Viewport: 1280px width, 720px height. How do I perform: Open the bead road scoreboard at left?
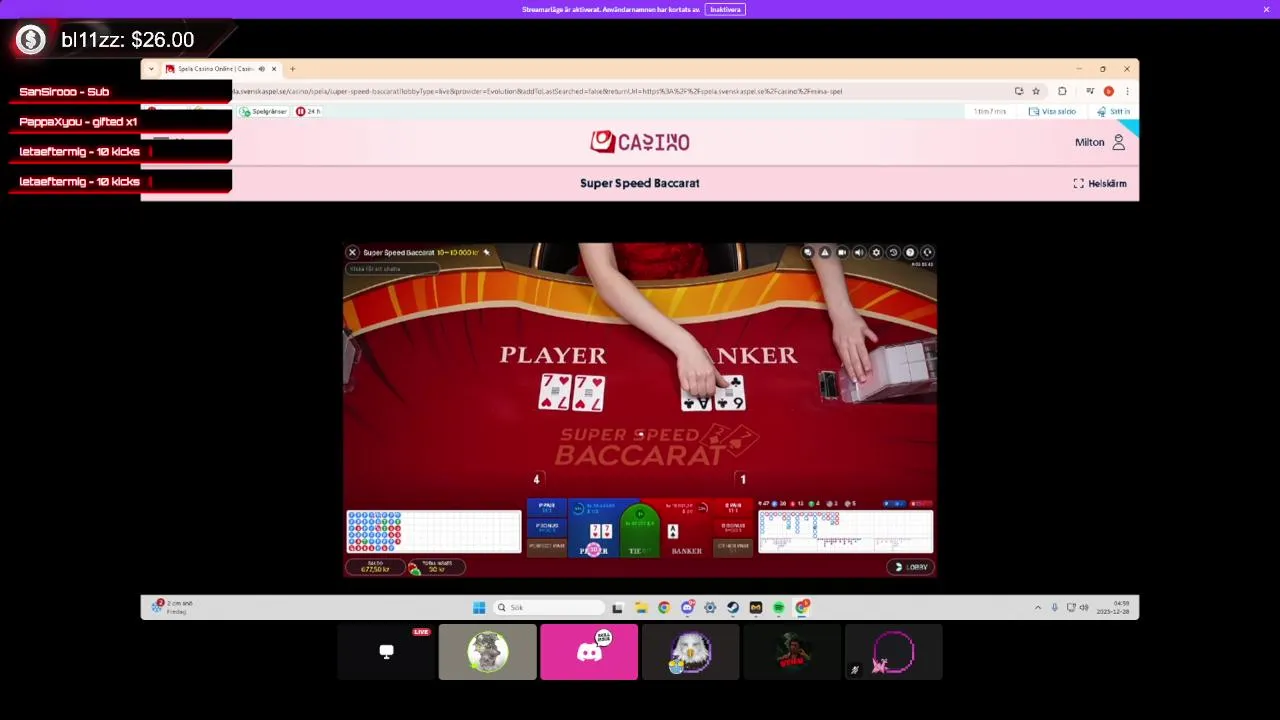tap(434, 532)
